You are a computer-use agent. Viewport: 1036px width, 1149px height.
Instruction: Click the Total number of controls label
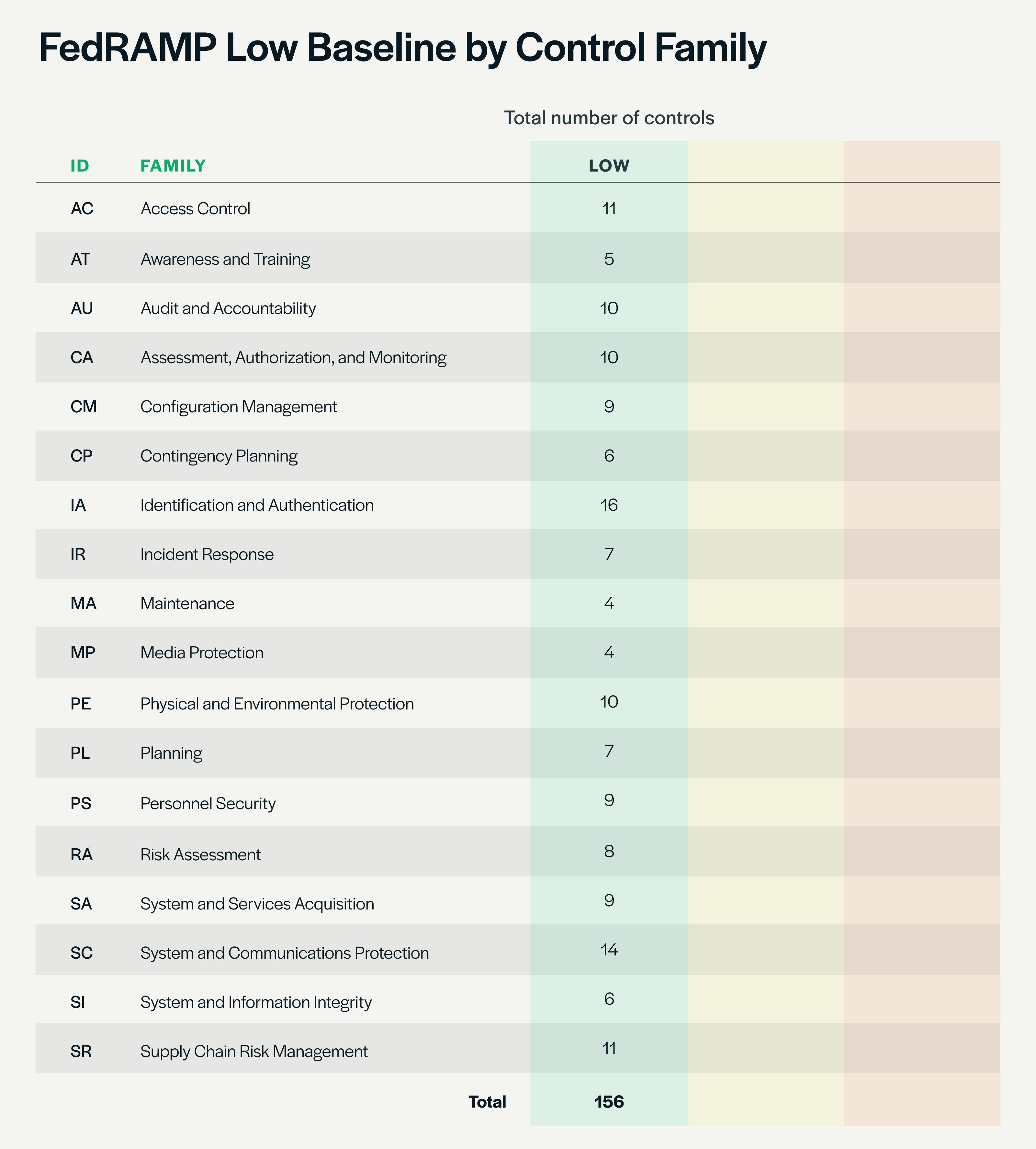click(609, 118)
